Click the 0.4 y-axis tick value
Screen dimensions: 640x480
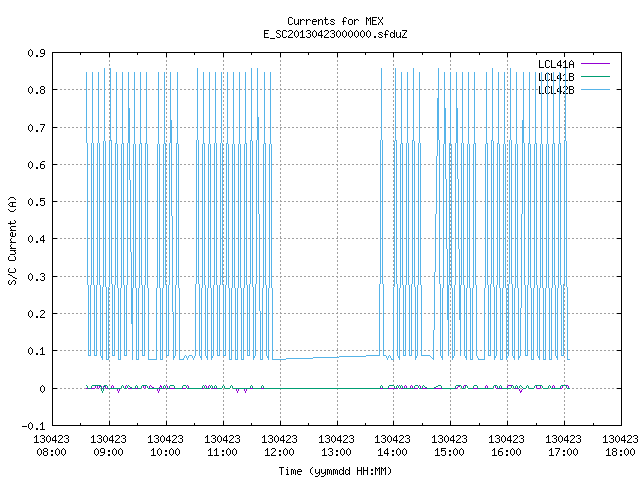[x=36, y=239]
